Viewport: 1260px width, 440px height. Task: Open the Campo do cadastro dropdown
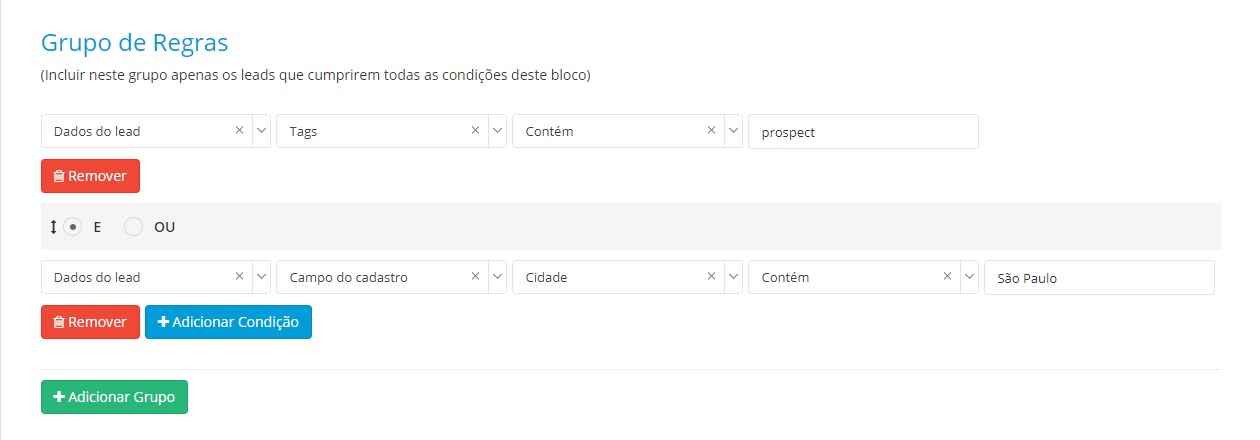(x=497, y=278)
